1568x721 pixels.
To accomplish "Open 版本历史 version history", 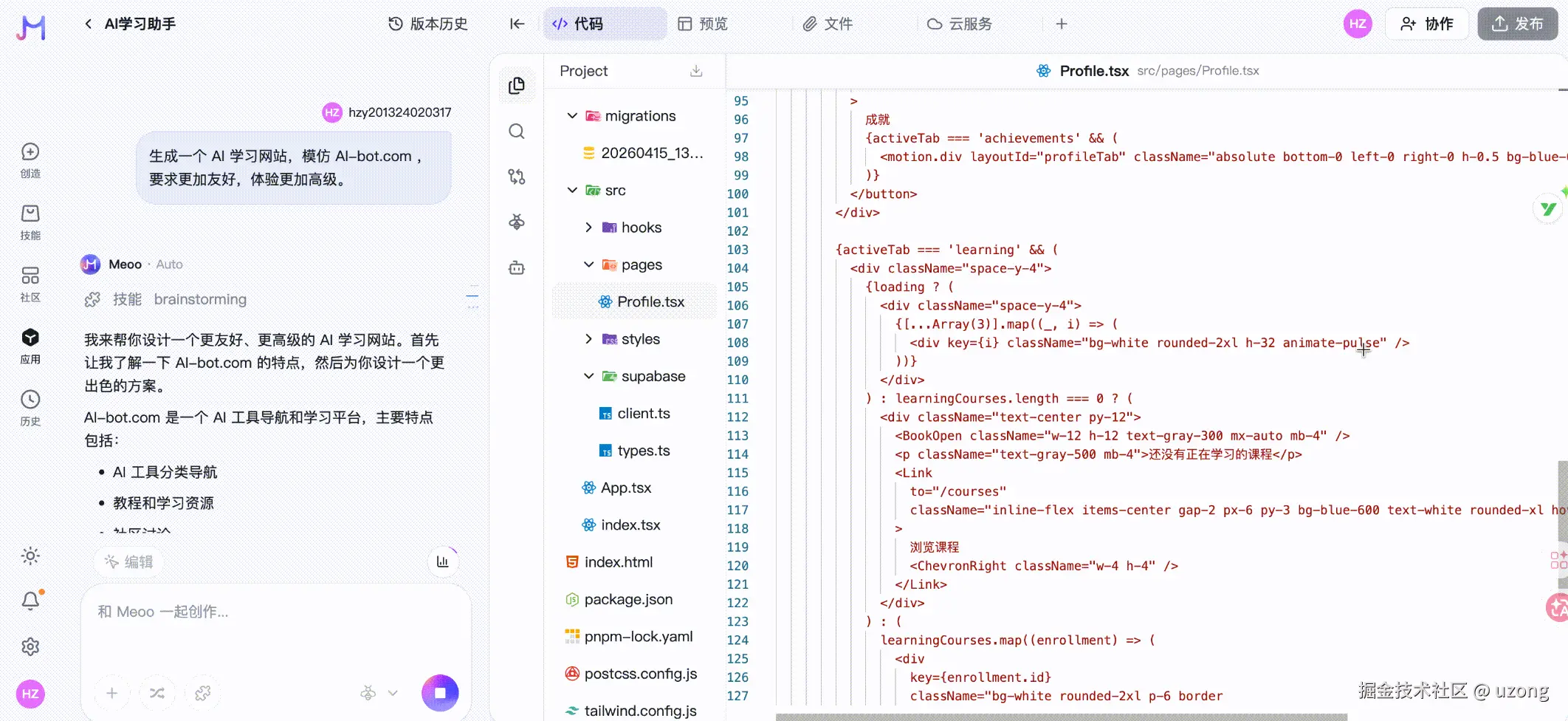I will pos(428,24).
